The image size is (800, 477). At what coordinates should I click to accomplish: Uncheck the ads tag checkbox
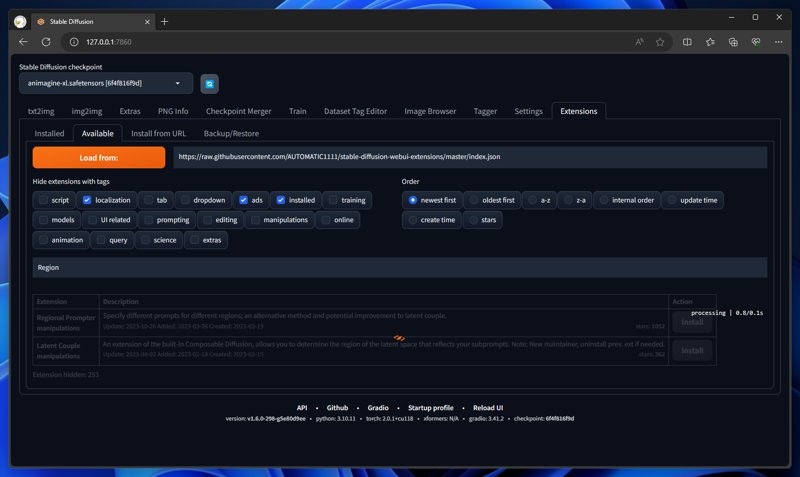[243, 200]
